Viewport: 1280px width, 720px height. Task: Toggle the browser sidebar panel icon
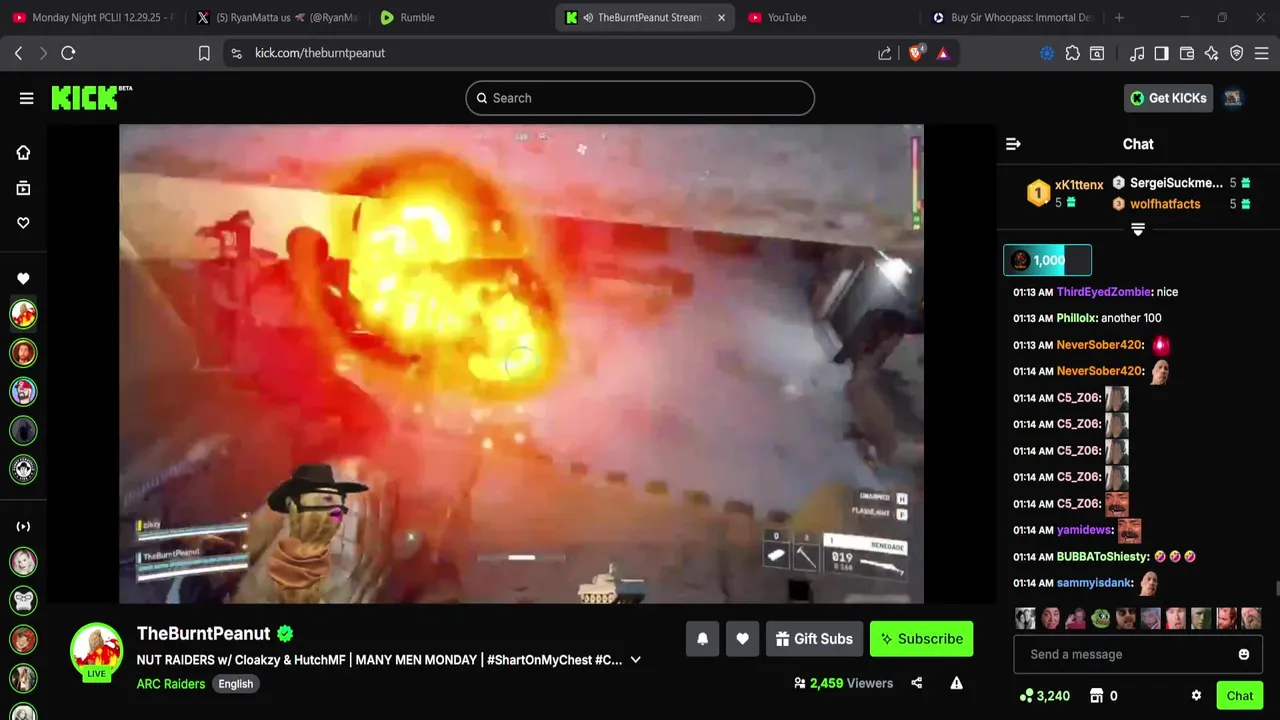(x=1161, y=53)
